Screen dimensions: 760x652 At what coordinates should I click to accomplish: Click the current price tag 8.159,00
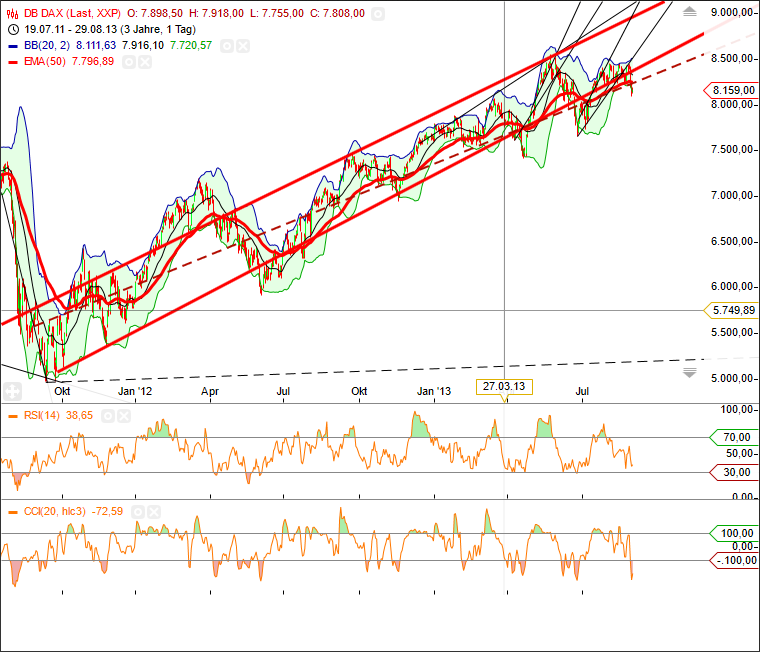point(732,90)
